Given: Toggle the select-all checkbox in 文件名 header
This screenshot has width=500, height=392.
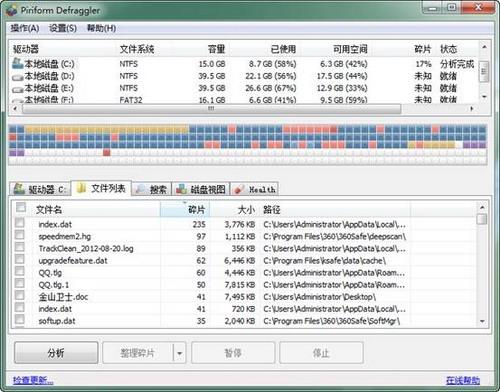Looking at the screenshot, I should click(x=21, y=207).
